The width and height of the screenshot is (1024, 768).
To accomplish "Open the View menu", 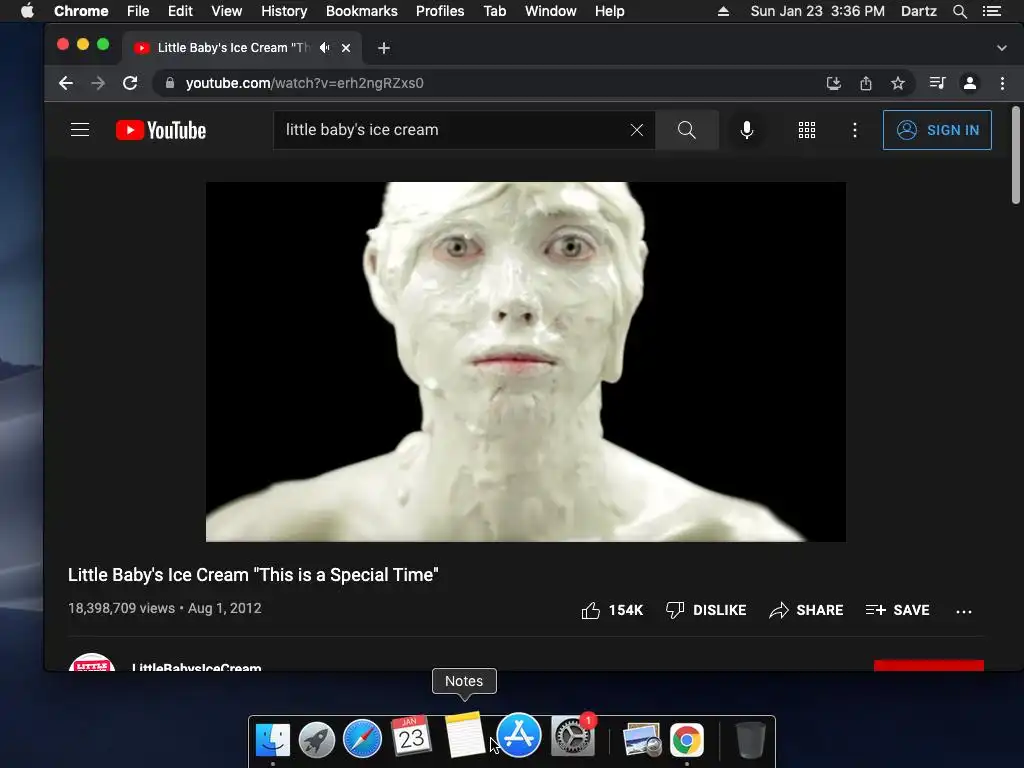I will pos(227,11).
